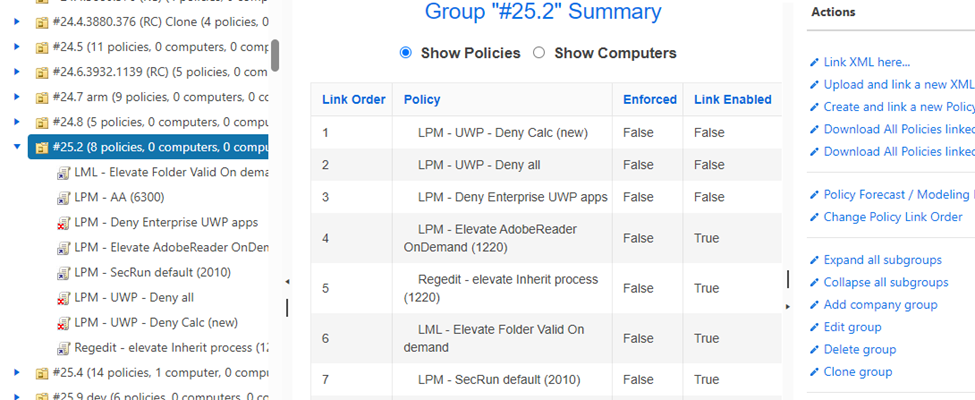975x400 pixels.
Task: Click the pencil icon next to Clone group
Action: [814, 372]
